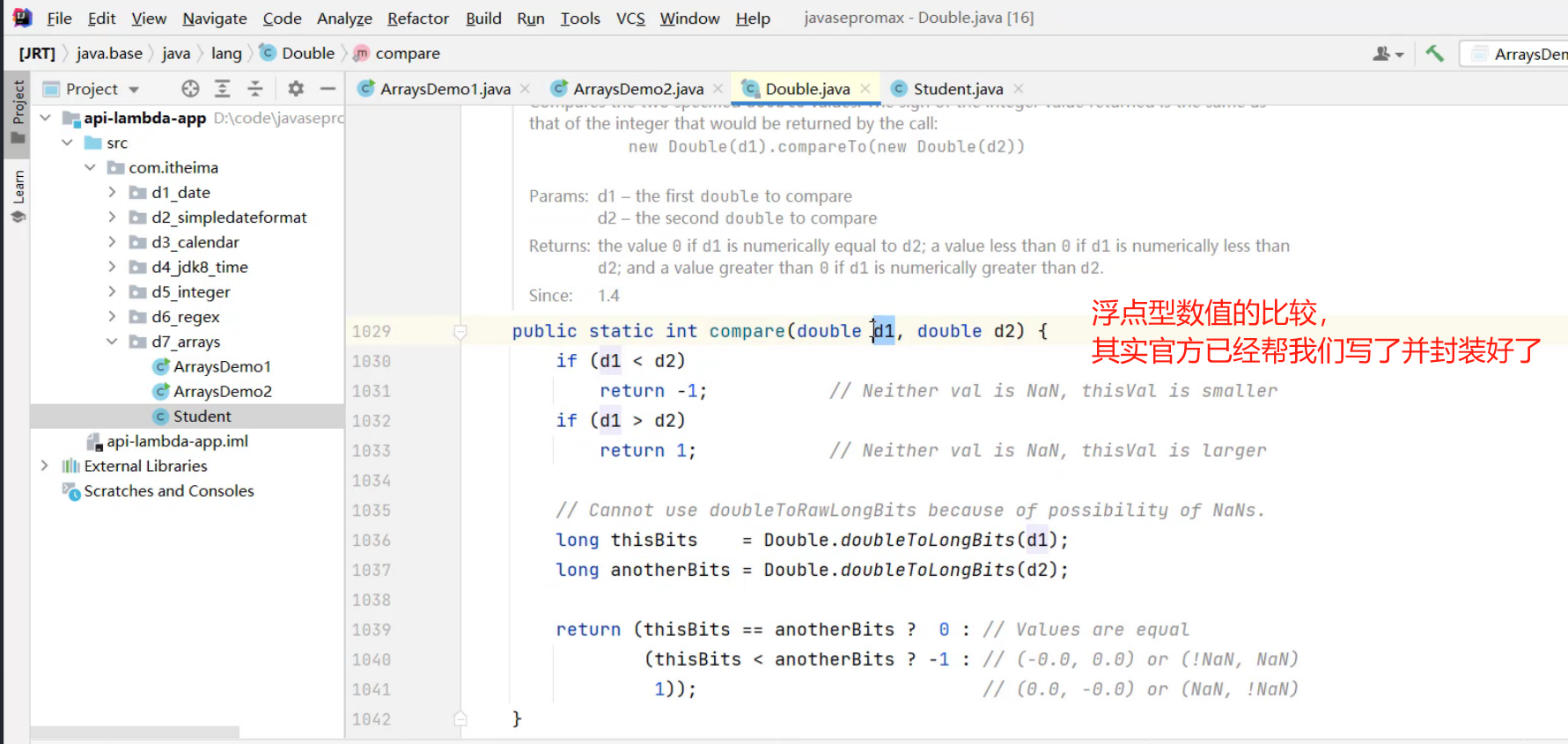This screenshot has width=1568, height=744.
Task: Expand External Libraries node
Action: [x=44, y=466]
